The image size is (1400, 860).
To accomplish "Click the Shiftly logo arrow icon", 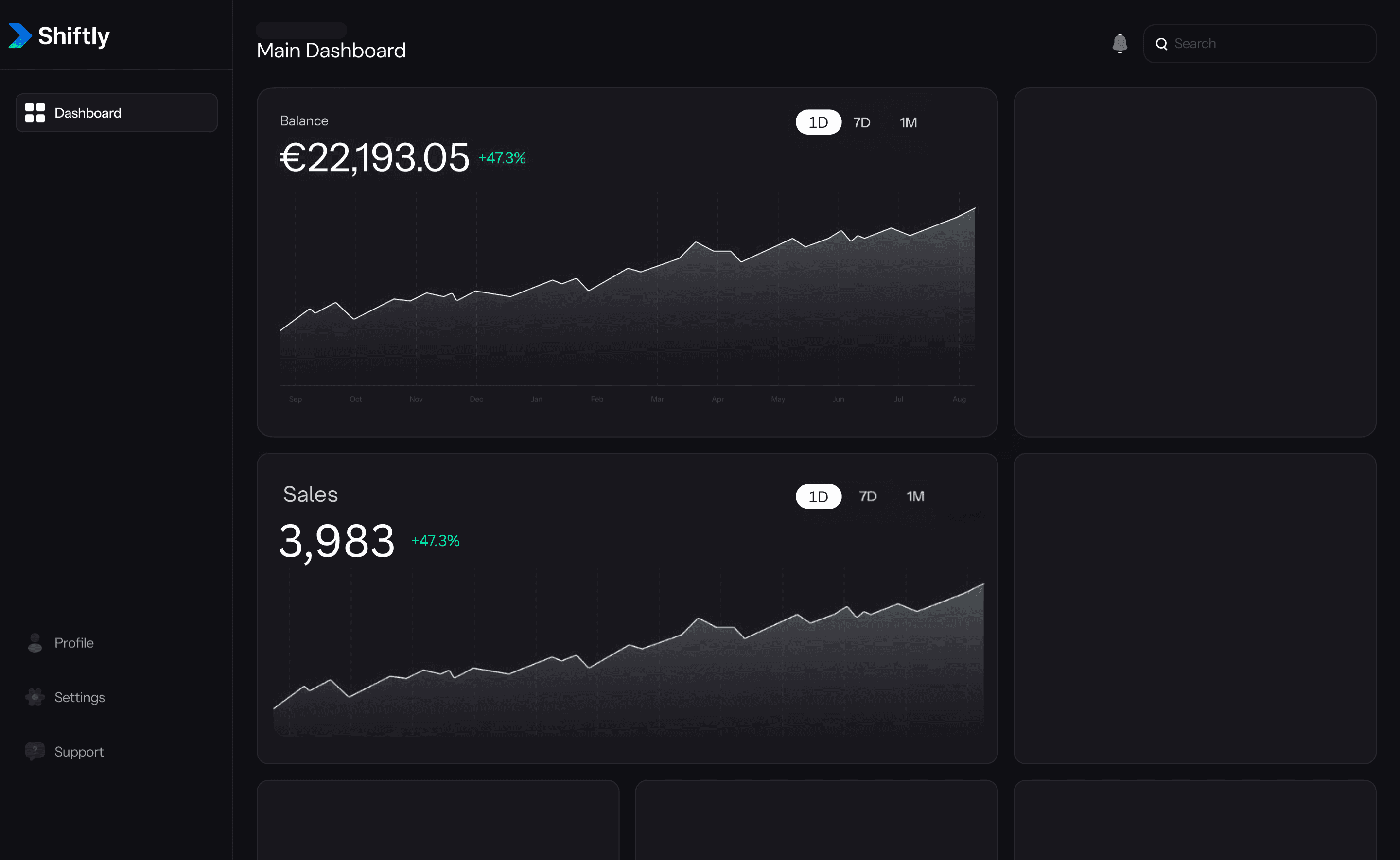I will tap(20, 36).
